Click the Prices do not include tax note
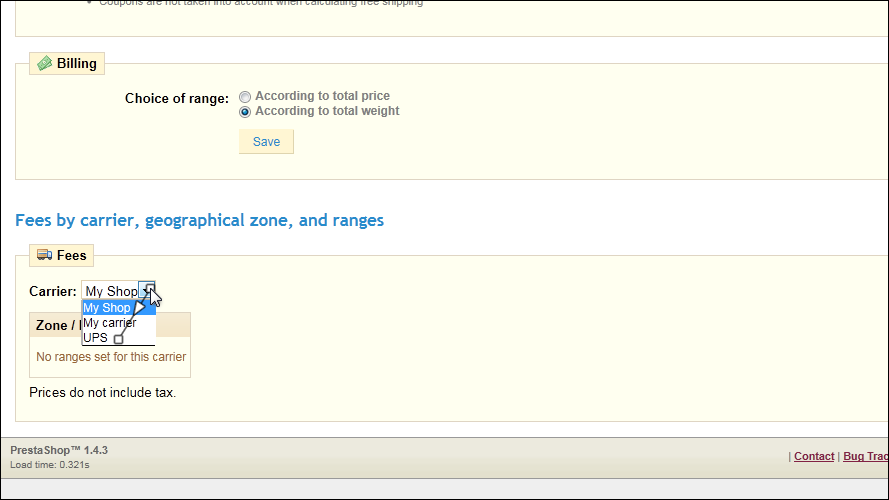 coord(102,392)
